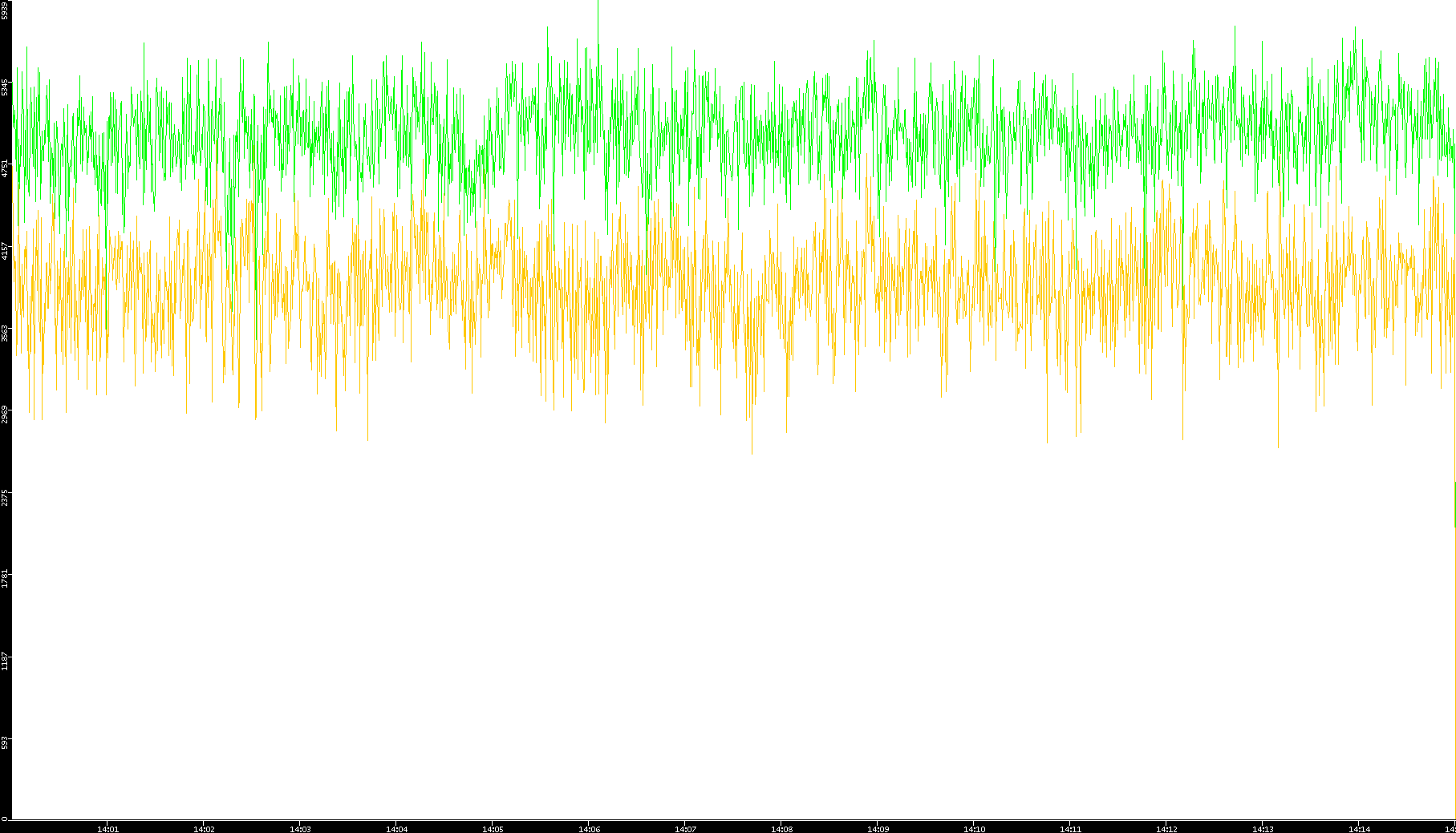
Task: Click the 14:12 time label
Action: (1166, 828)
